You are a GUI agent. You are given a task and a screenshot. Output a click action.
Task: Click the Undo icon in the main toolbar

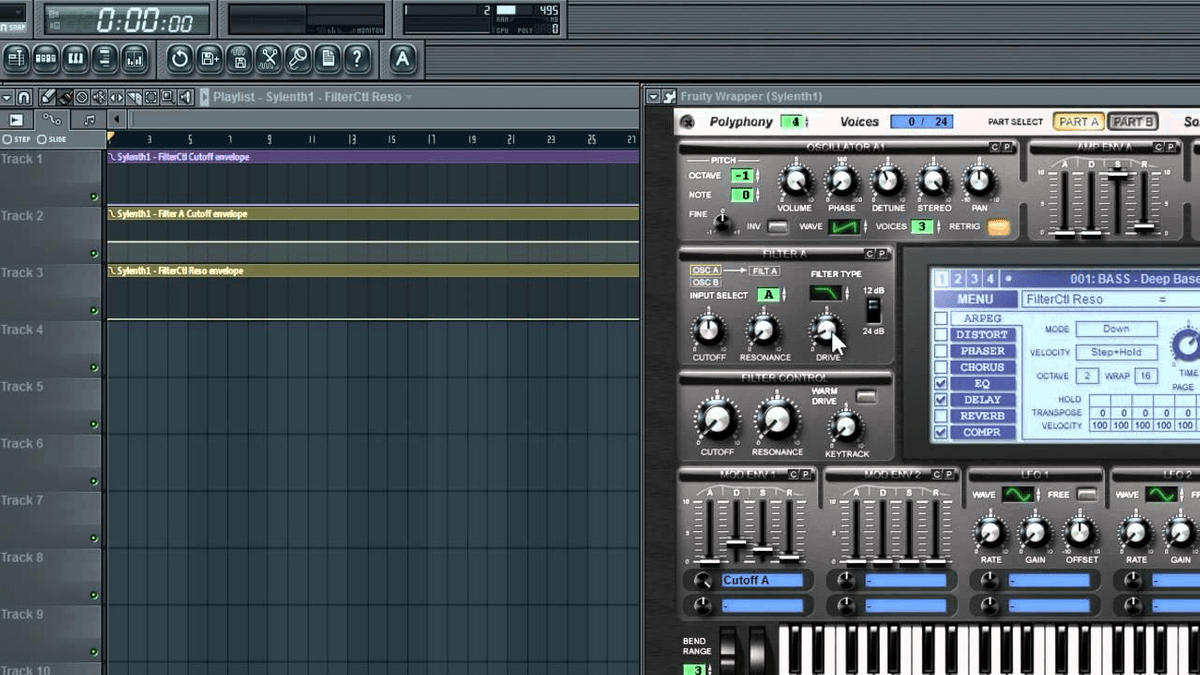[180, 58]
